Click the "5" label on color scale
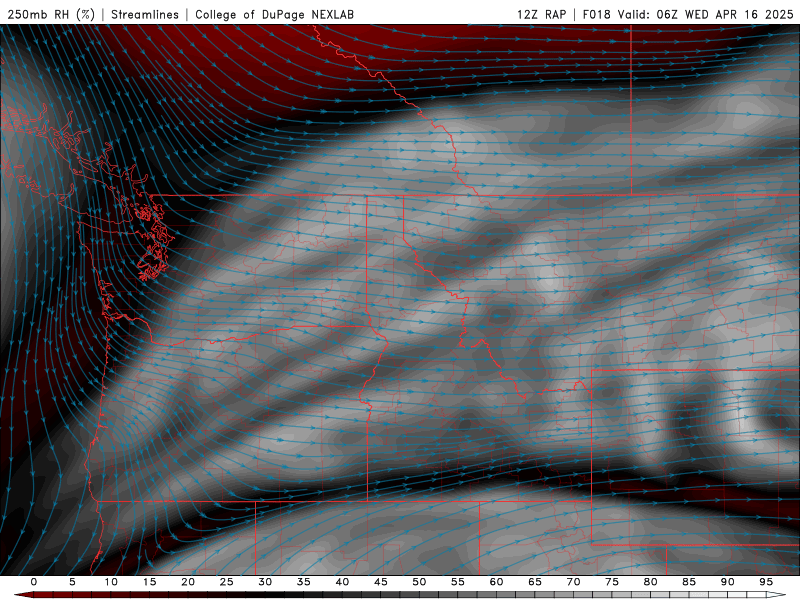Screen dimensions: 800x600 72,582
